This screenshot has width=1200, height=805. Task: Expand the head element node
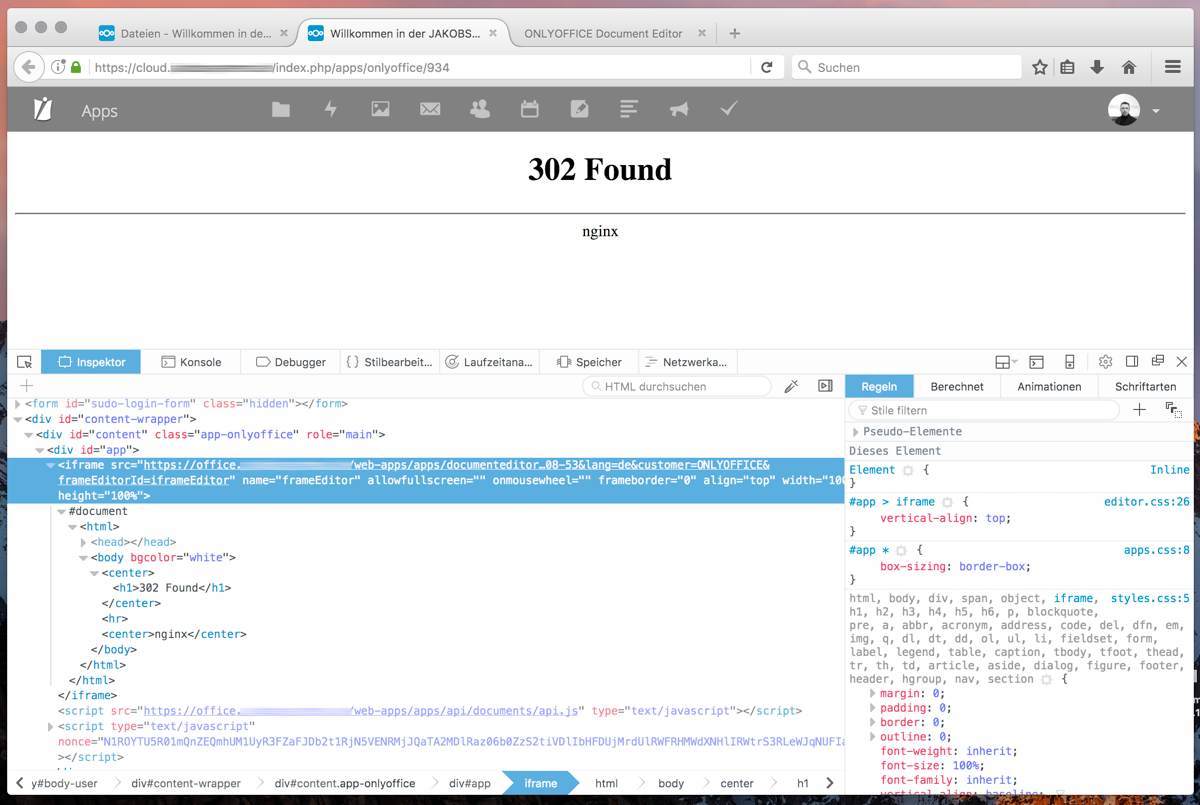point(83,542)
